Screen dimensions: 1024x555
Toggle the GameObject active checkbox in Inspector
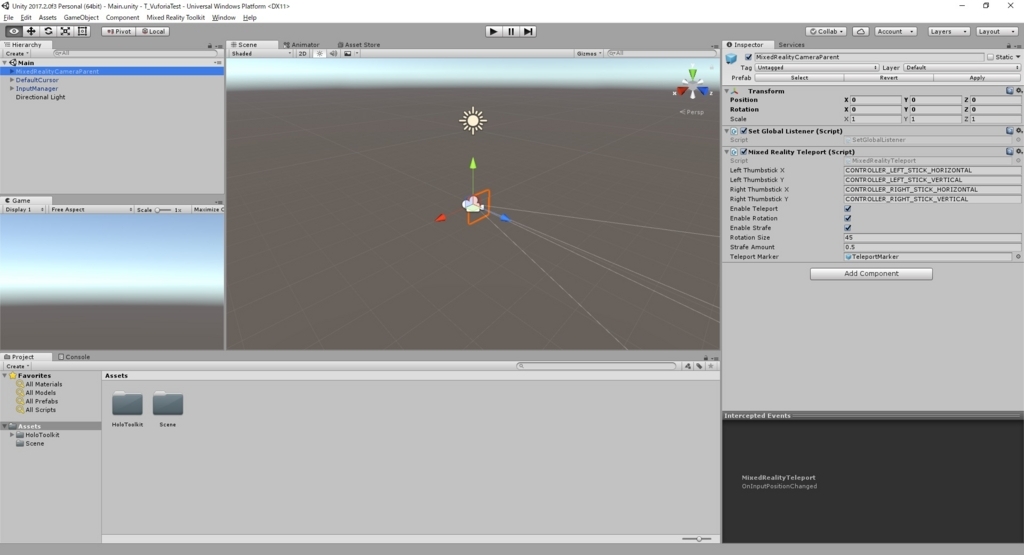(x=748, y=57)
